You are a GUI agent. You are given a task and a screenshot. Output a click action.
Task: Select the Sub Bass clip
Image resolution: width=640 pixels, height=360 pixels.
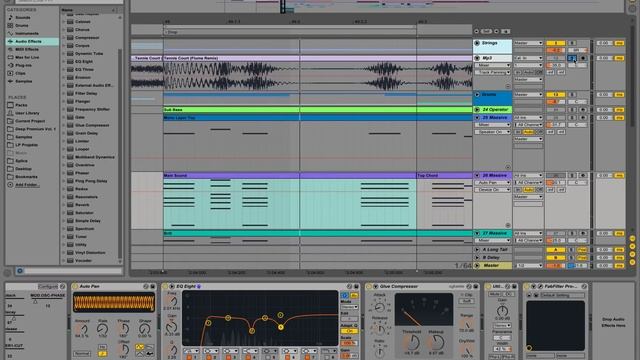click(318, 109)
